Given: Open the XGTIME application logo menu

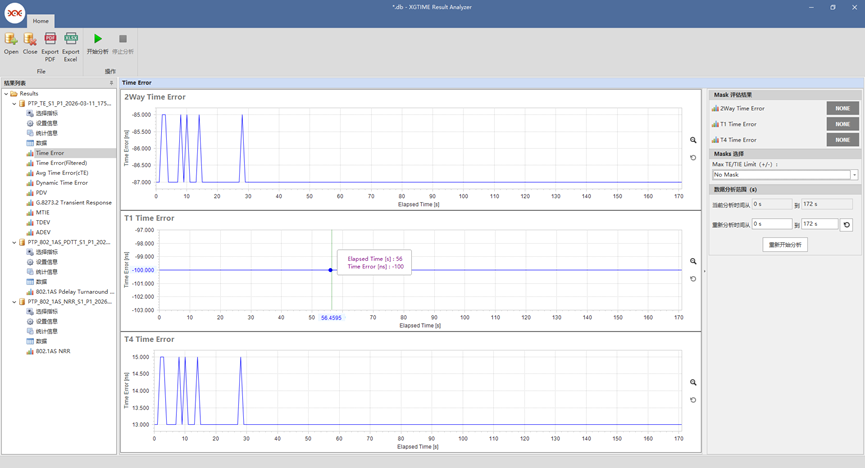Looking at the screenshot, I should [x=15, y=13].
